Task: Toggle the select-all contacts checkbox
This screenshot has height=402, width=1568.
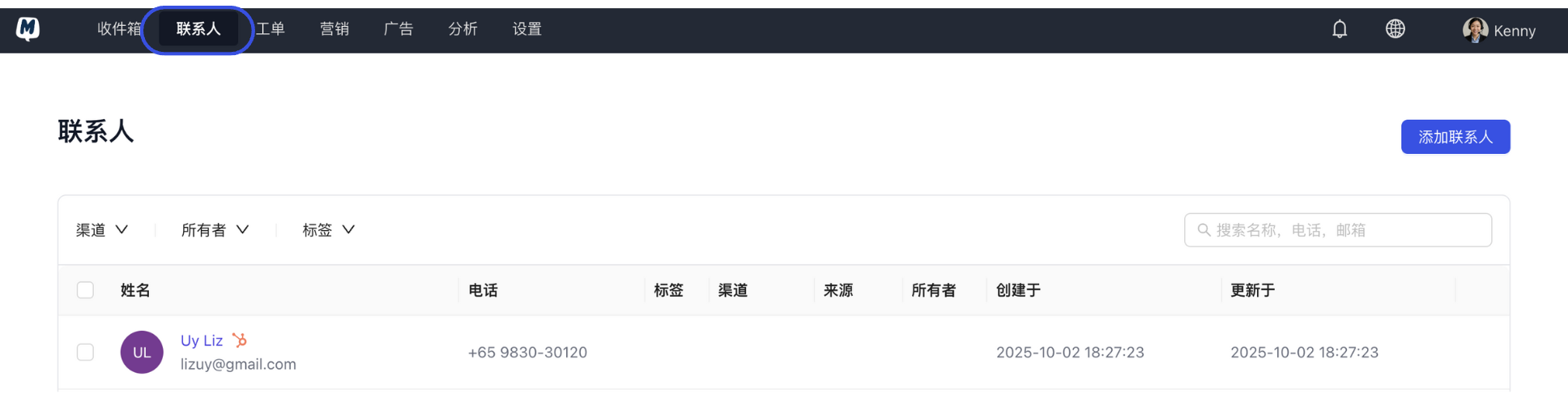Action: point(85,290)
